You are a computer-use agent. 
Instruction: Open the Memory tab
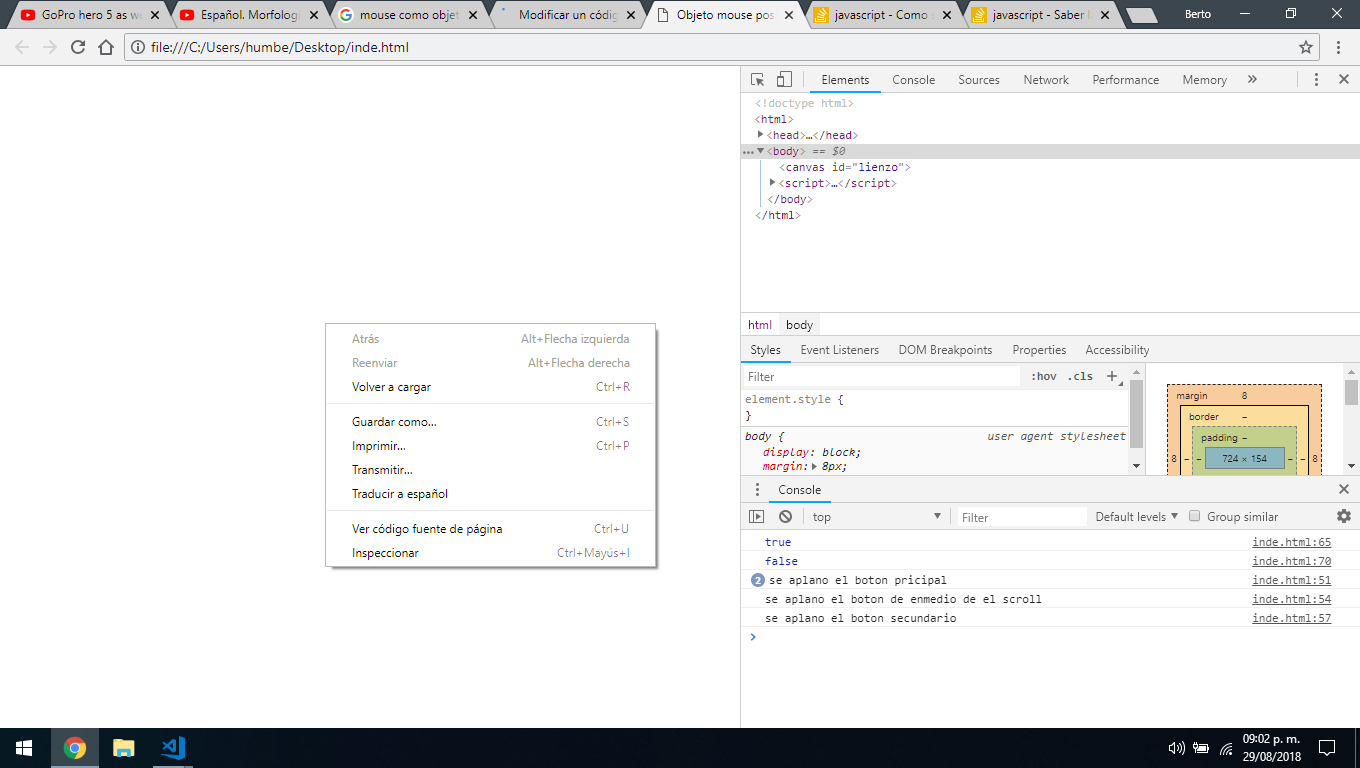pos(1204,80)
